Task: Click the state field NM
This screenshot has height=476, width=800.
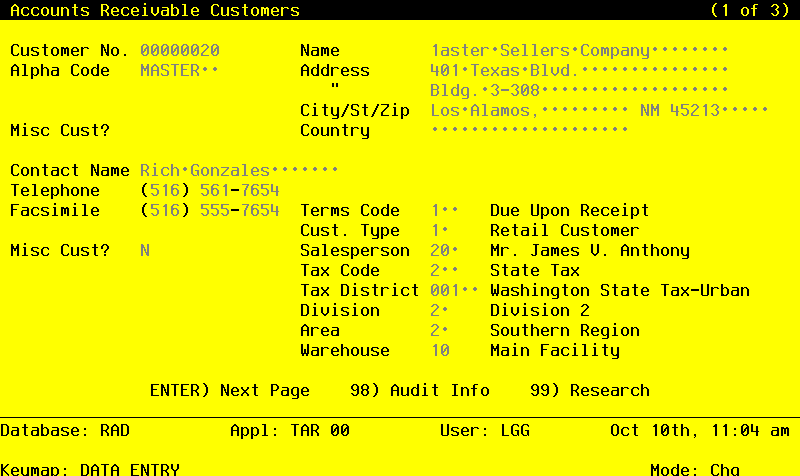Action: pos(649,110)
